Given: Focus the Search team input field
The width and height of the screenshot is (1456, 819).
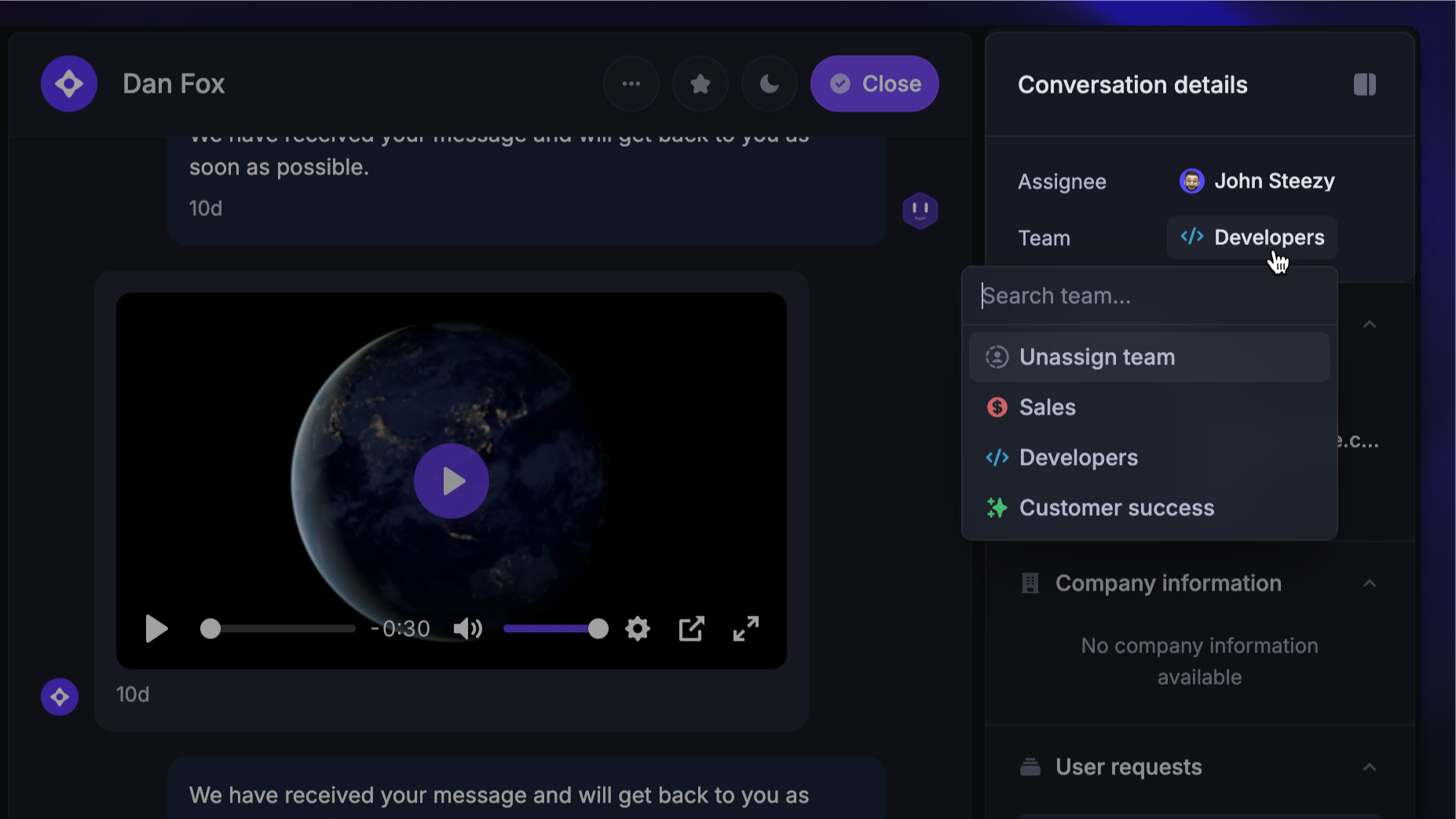Looking at the screenshot, I should (x=1148, y=296).
